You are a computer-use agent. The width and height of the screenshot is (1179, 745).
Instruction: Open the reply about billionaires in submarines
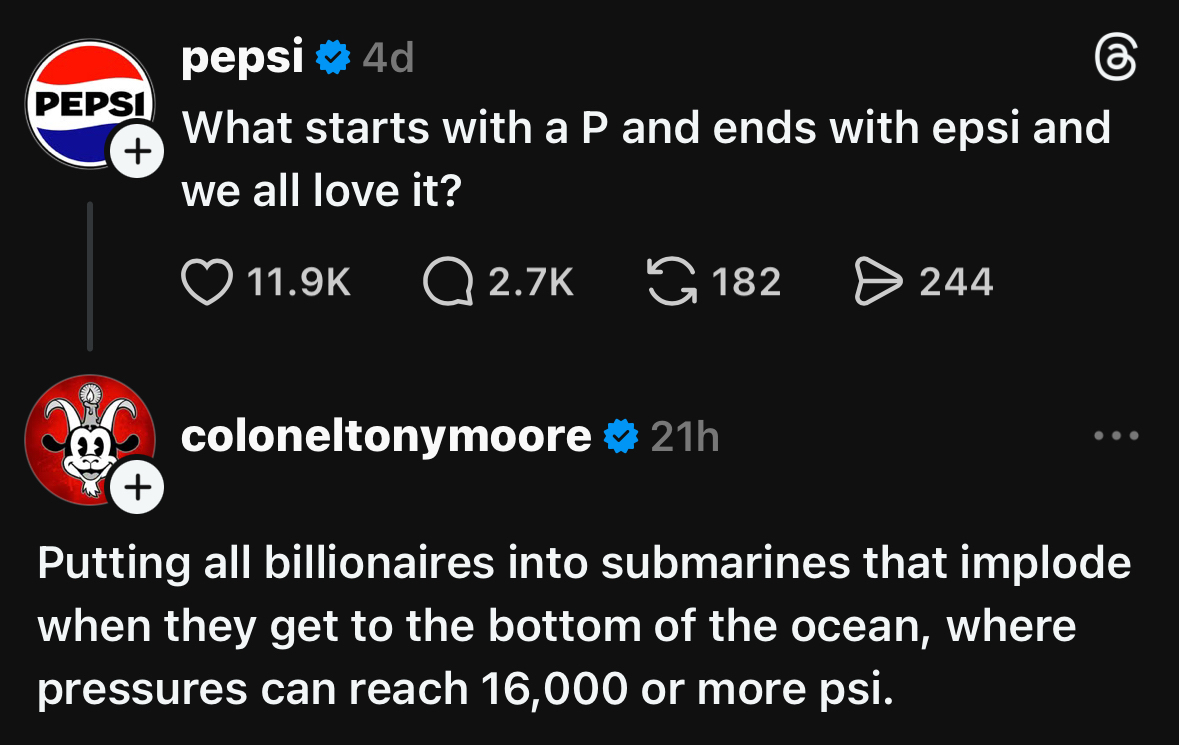click(x=584, y=627)
